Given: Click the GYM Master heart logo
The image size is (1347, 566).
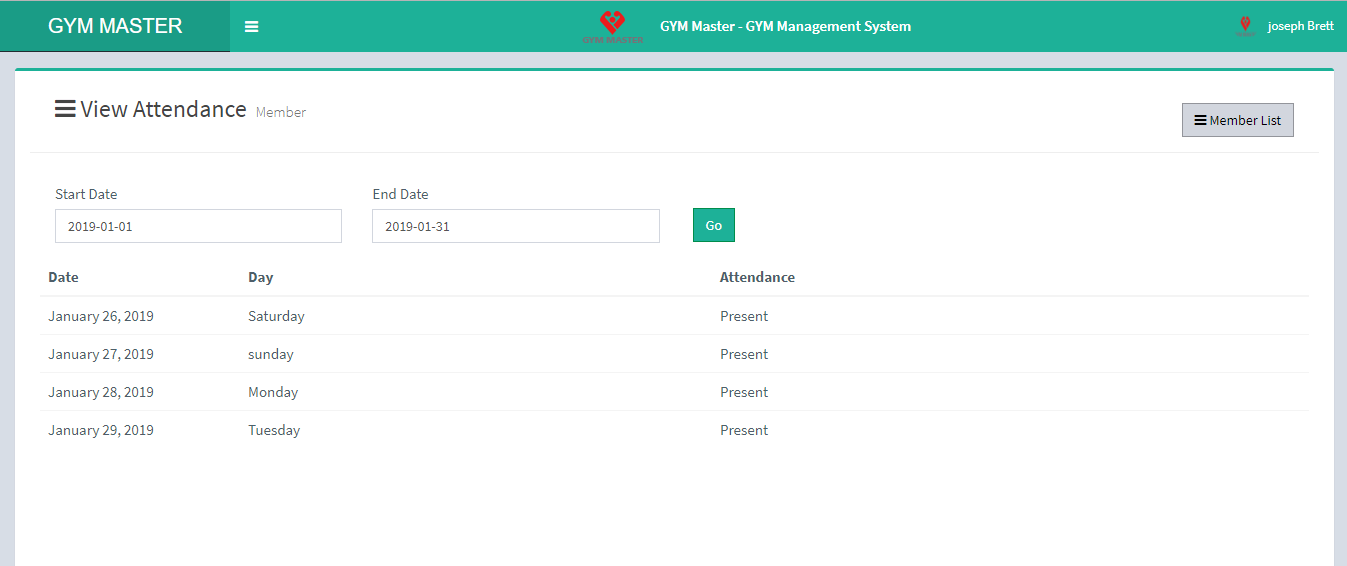Looking at the screenshot, I should click(612, 24).
